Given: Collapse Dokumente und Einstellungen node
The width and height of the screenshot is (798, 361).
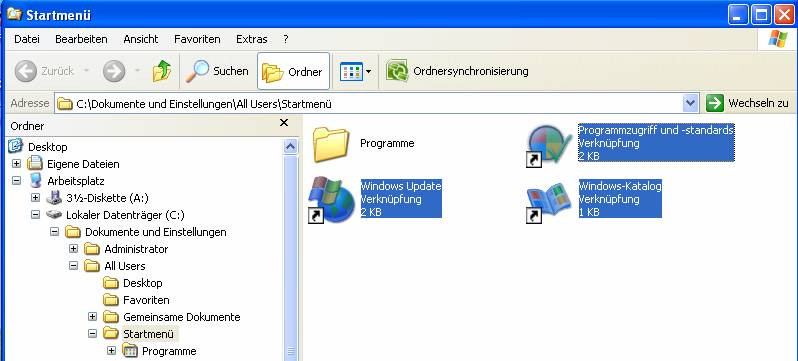Looking at the screenshot, I should (x=54, y=232).
